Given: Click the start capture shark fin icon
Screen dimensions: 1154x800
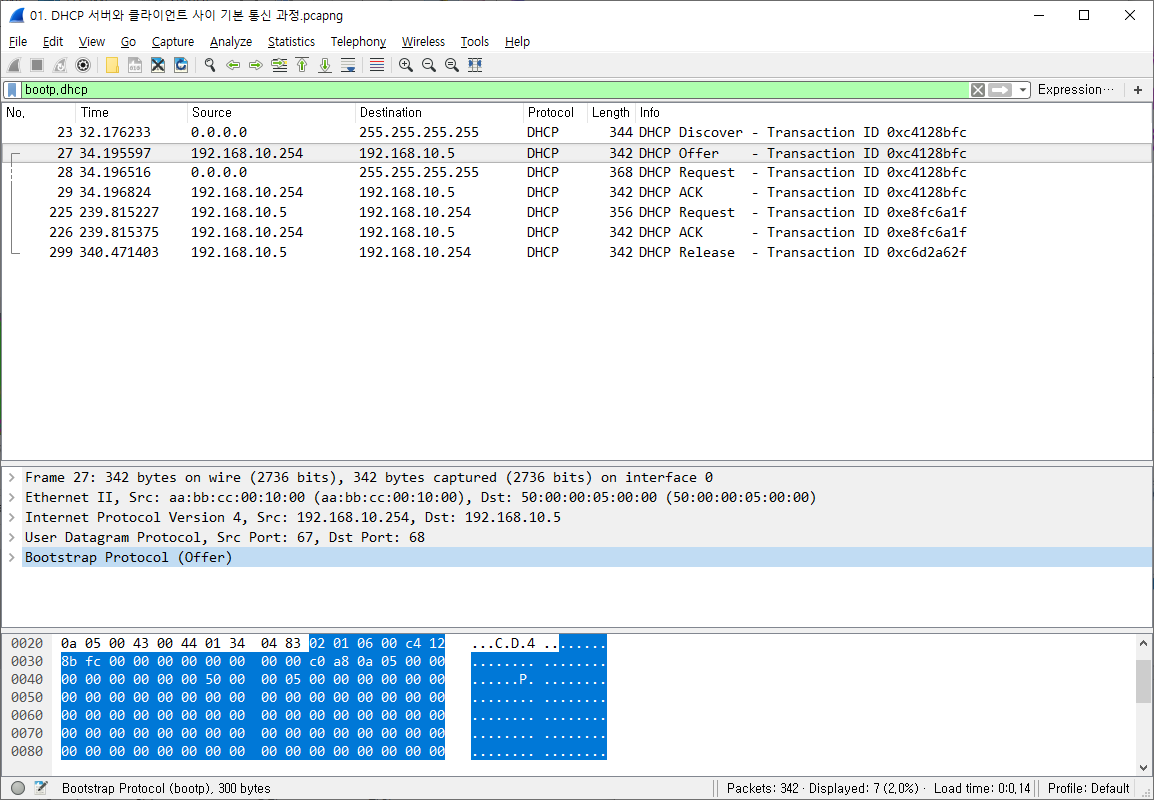Looking at the screenshot, I should 14,66.
